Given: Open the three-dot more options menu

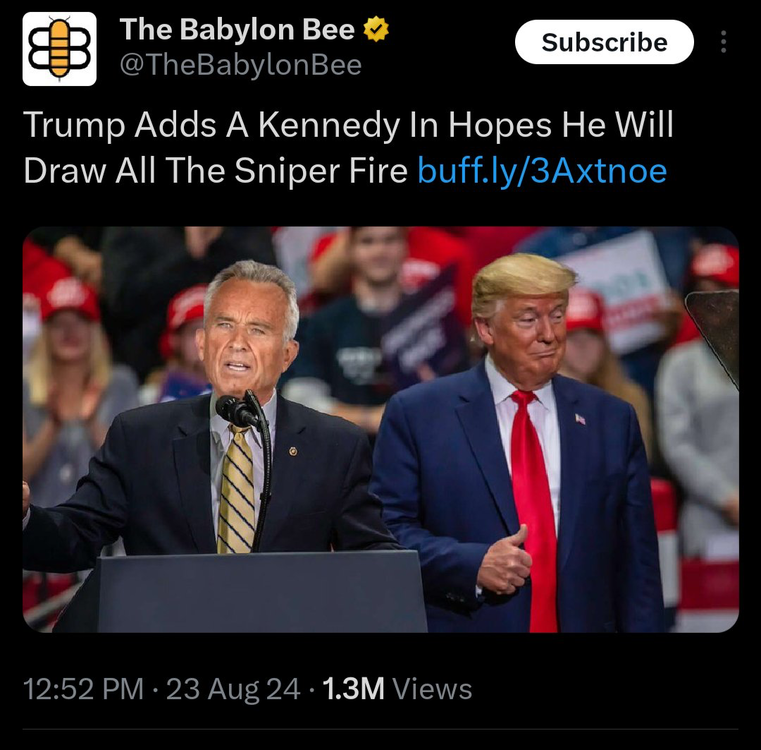Looking at the screenshot, I should tap(723, 42).
